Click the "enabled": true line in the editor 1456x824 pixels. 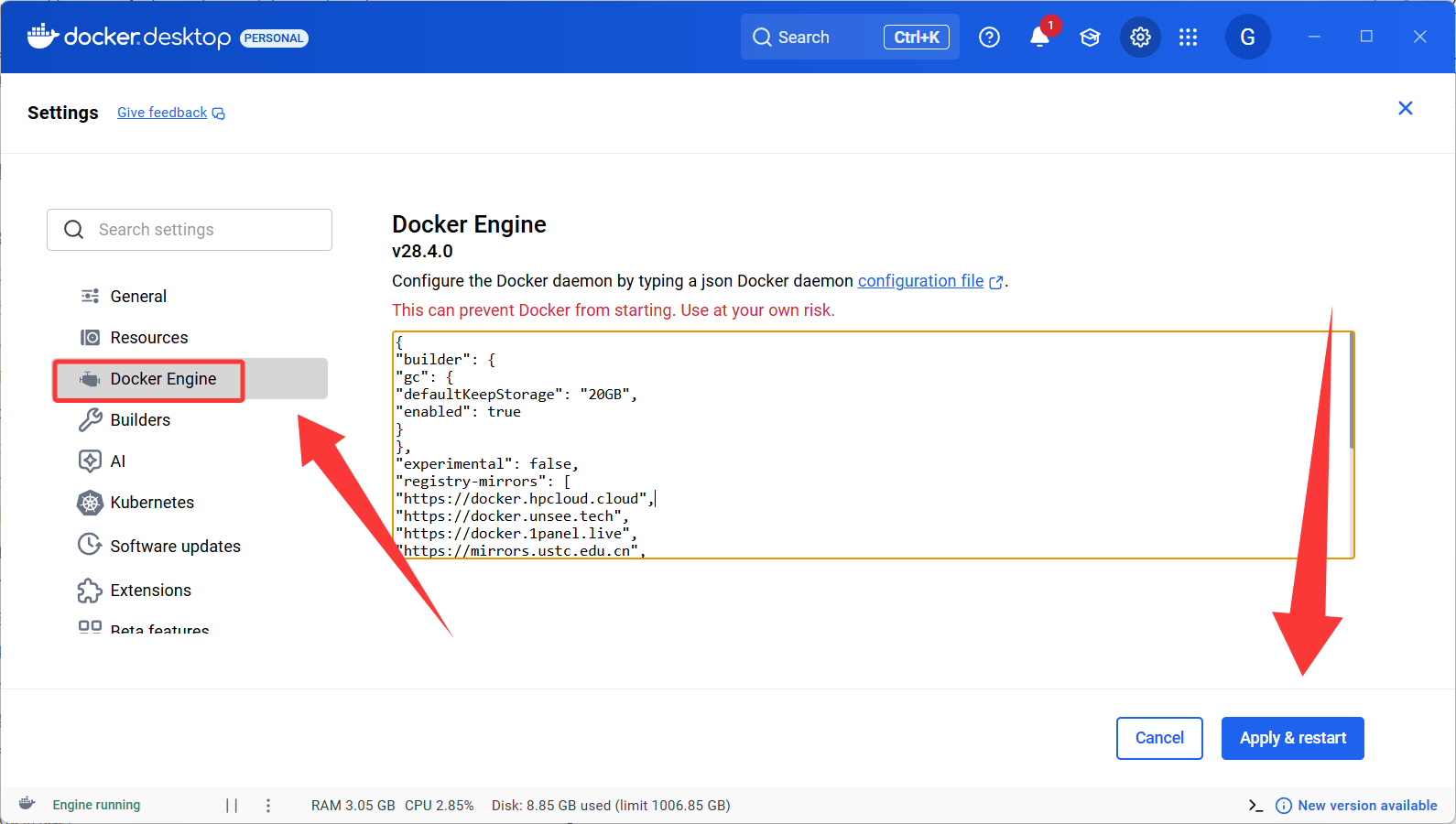(458, 412)
